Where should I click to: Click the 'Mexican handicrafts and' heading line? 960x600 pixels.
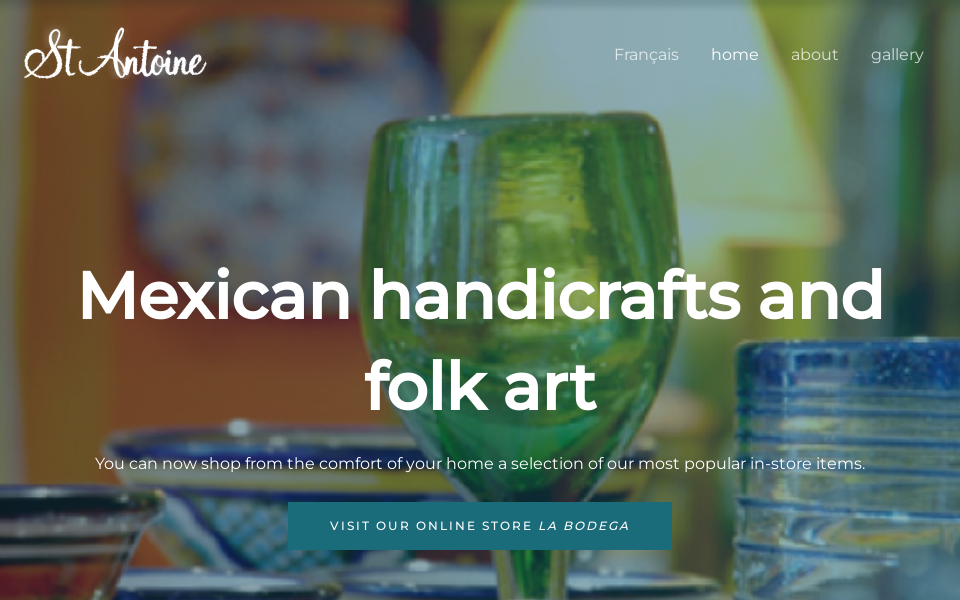pyautogui.click(x=481, y=295)
